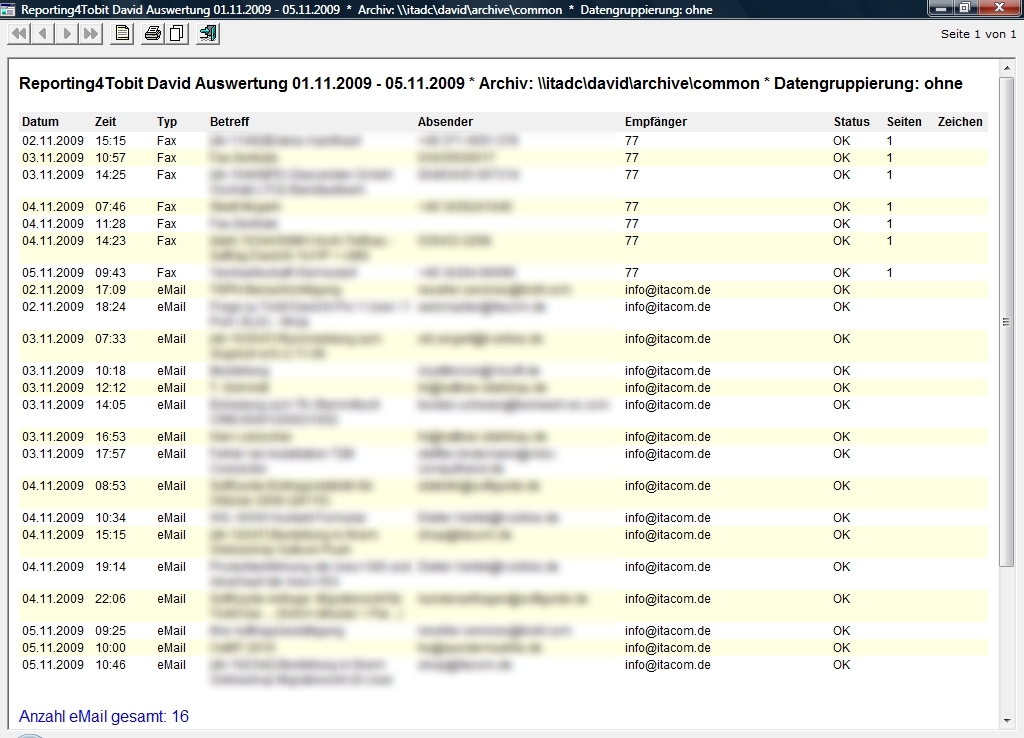
Task: Click the 10:00 time cell
Action: coord(110,647)
